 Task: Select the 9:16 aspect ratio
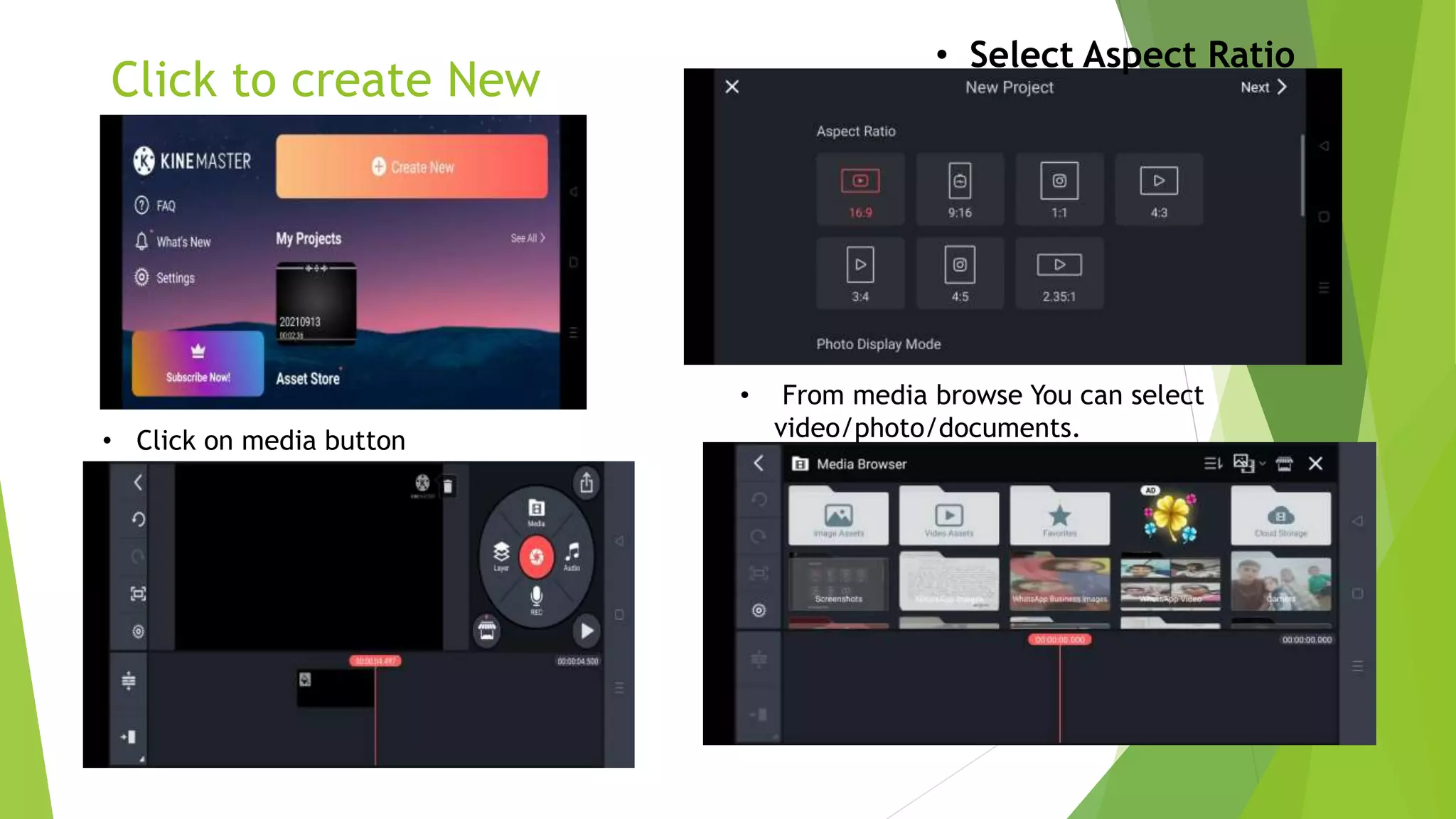960,189
